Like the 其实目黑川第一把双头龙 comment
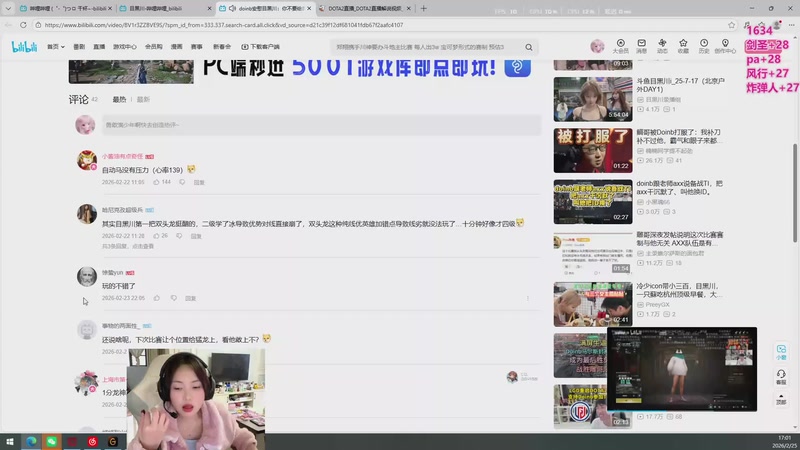Viewport: 800px width, 450px height. click(157, 236)
